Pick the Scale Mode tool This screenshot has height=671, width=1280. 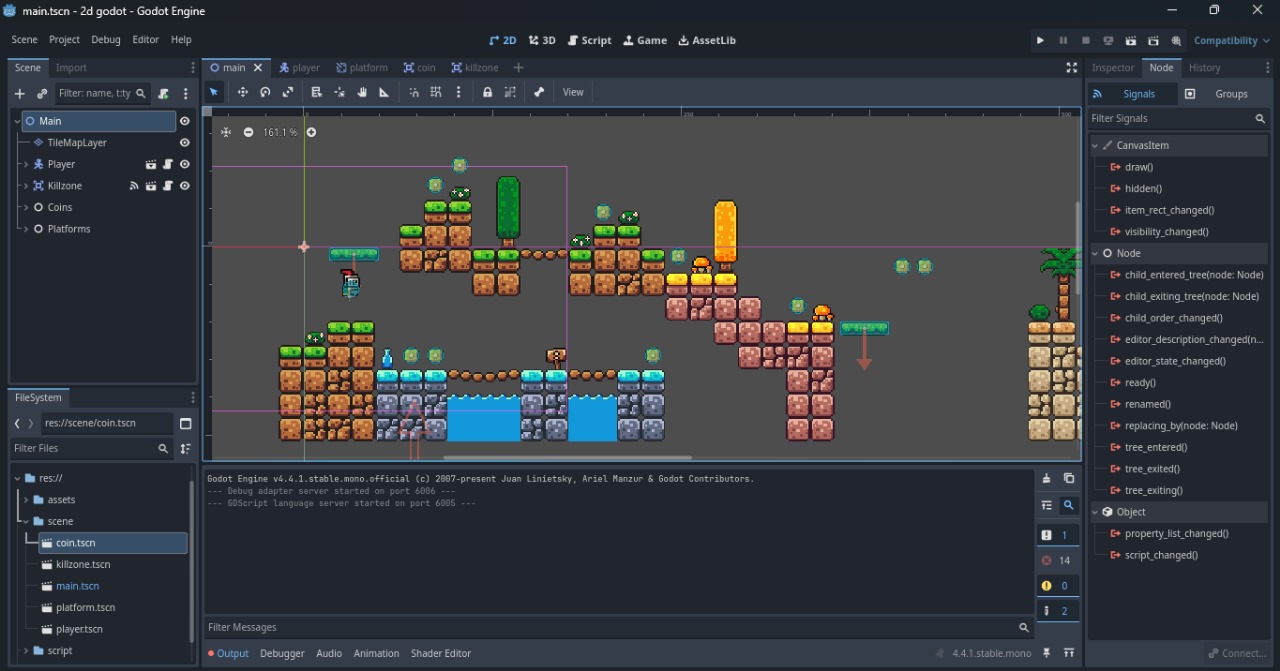[288, 92]
